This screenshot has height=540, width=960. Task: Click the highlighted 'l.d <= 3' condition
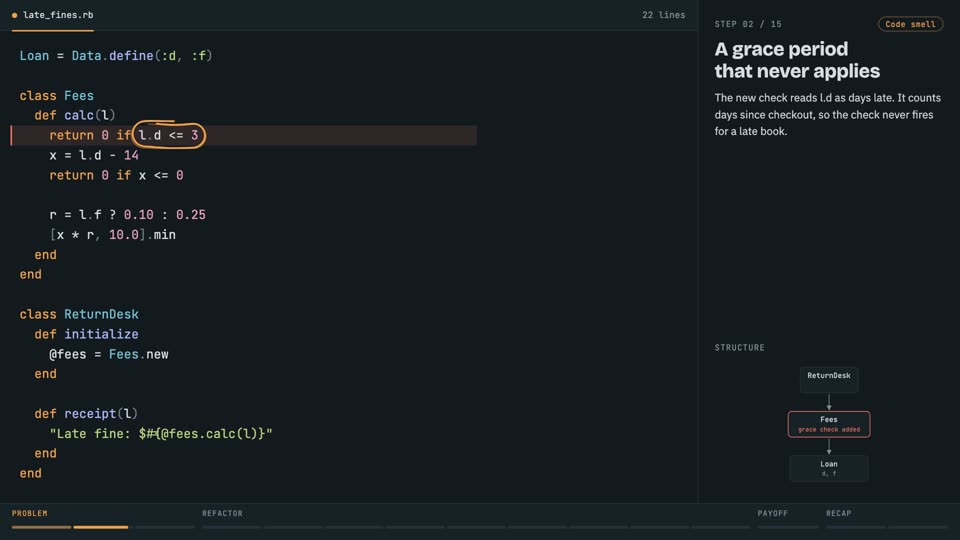coord(168,135)
